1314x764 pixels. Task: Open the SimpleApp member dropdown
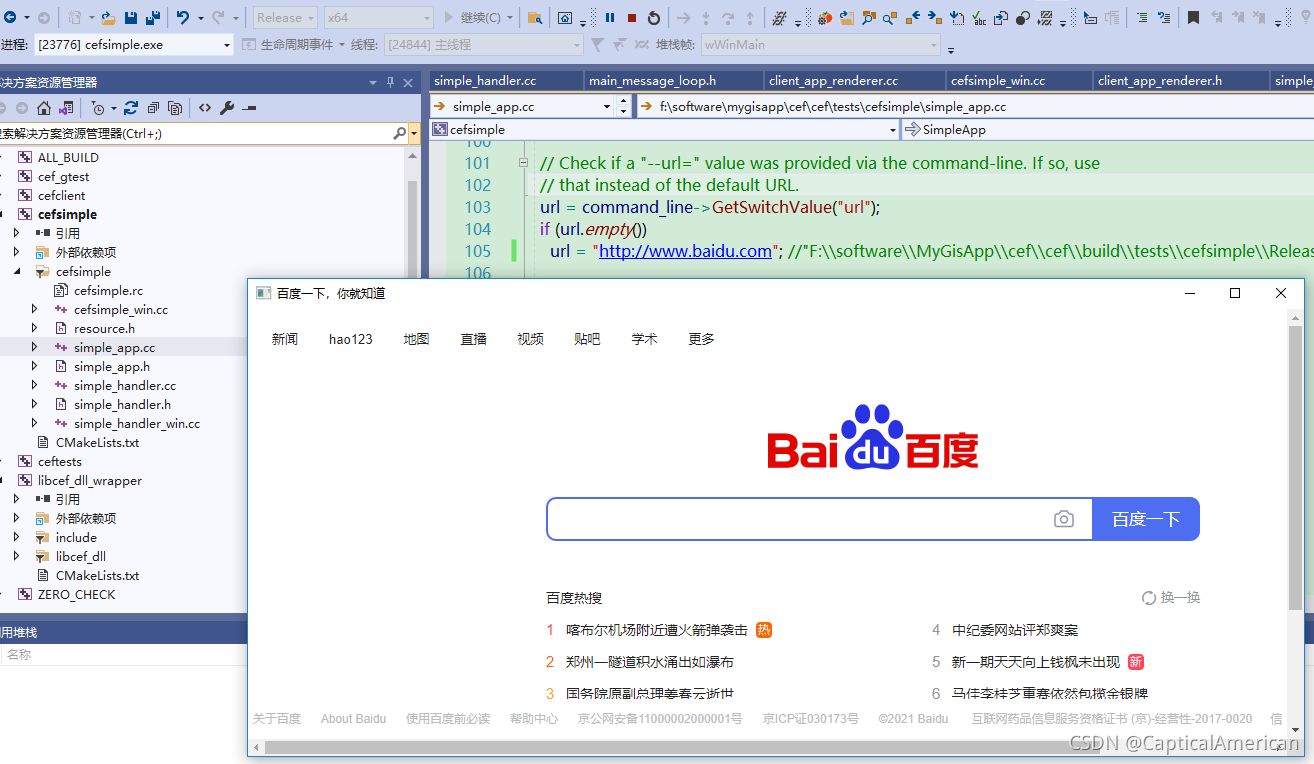coord(1107,130)
